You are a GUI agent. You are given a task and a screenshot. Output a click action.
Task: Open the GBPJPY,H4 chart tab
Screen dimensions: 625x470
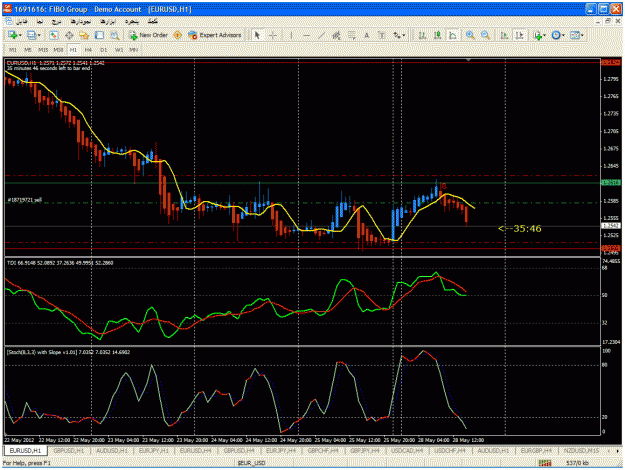pyautogui.click(x=365, y=450)
